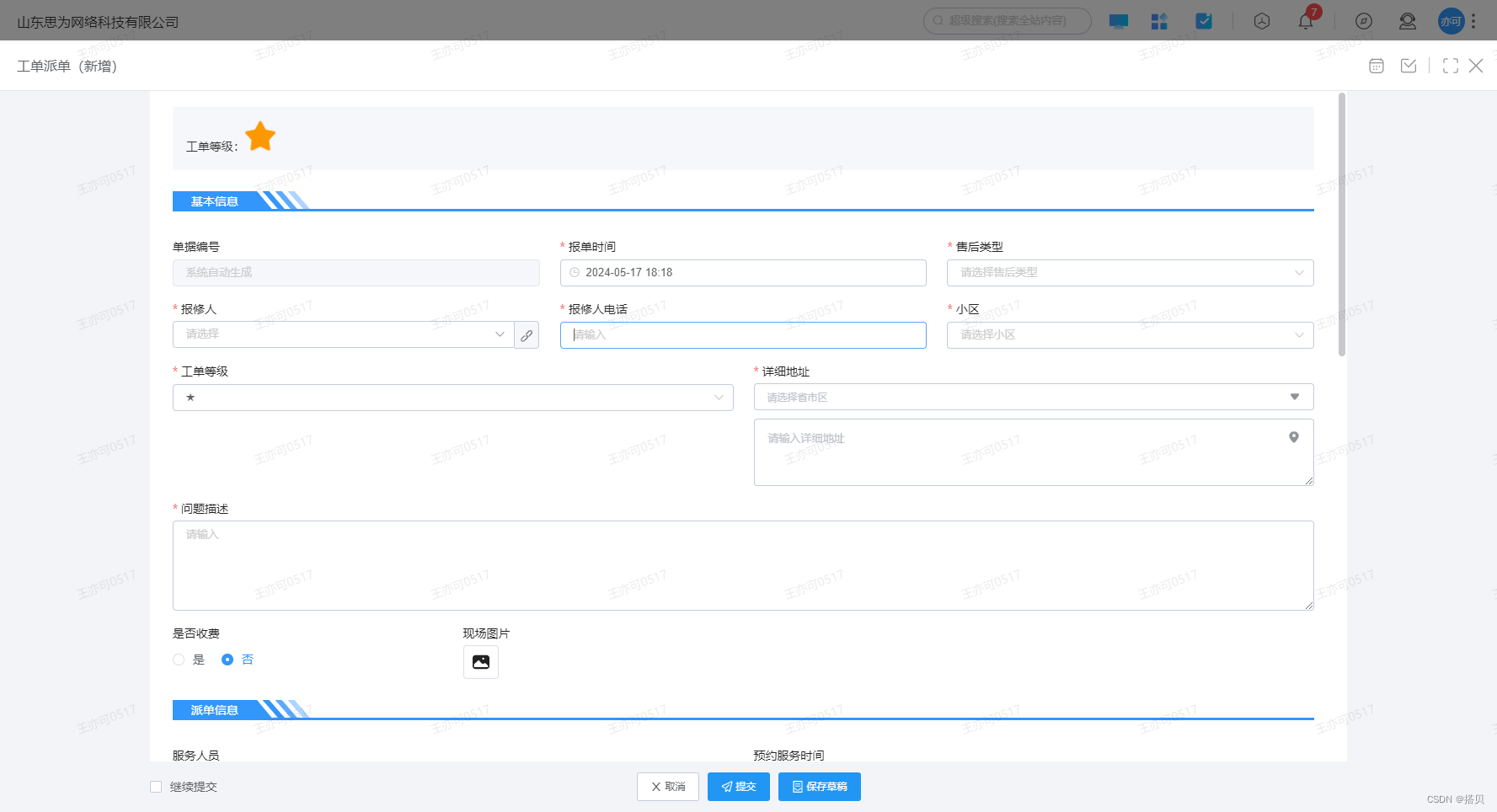Image resolution: width=1497 pixels, height=812 pixels.
Task: Open the 售后类型 dropdown
Action: (1131, 273)
